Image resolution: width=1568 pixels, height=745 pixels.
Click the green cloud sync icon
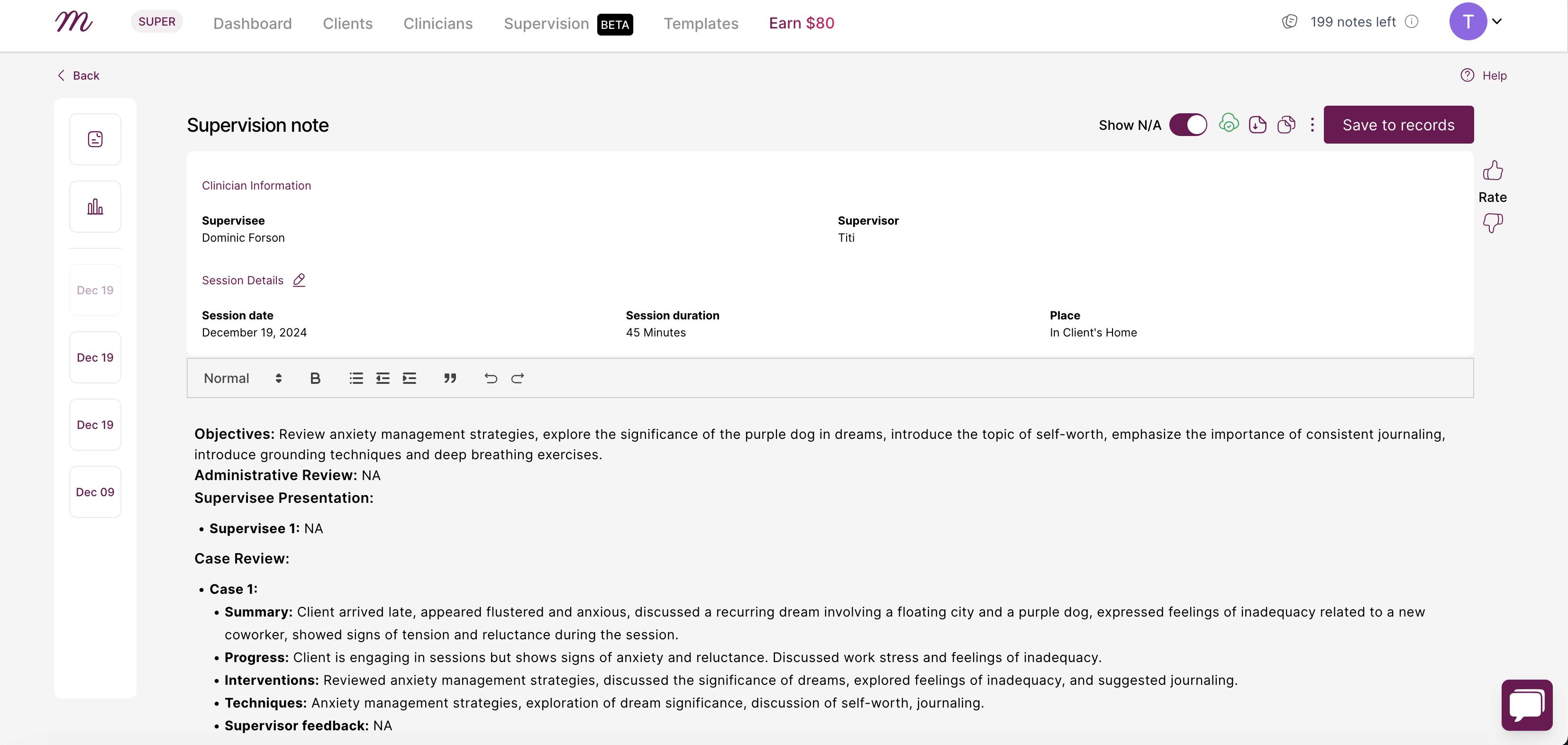click(1229, 124)
